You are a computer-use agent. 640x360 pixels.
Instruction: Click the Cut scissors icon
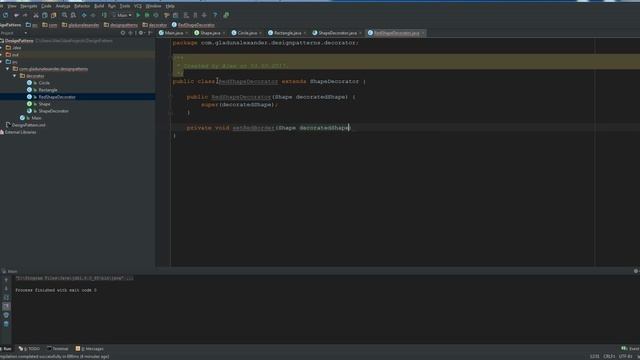pos(36,15)
